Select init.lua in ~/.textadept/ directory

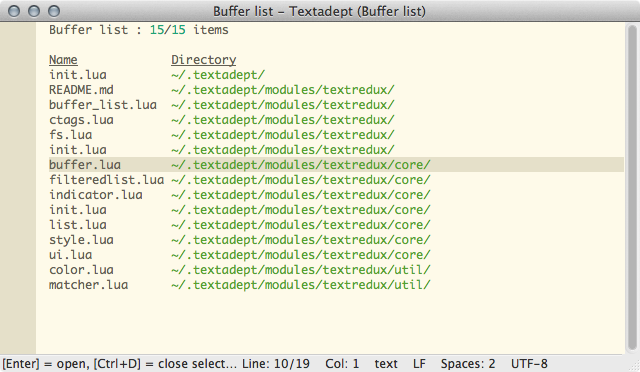(x=78, y=75)
